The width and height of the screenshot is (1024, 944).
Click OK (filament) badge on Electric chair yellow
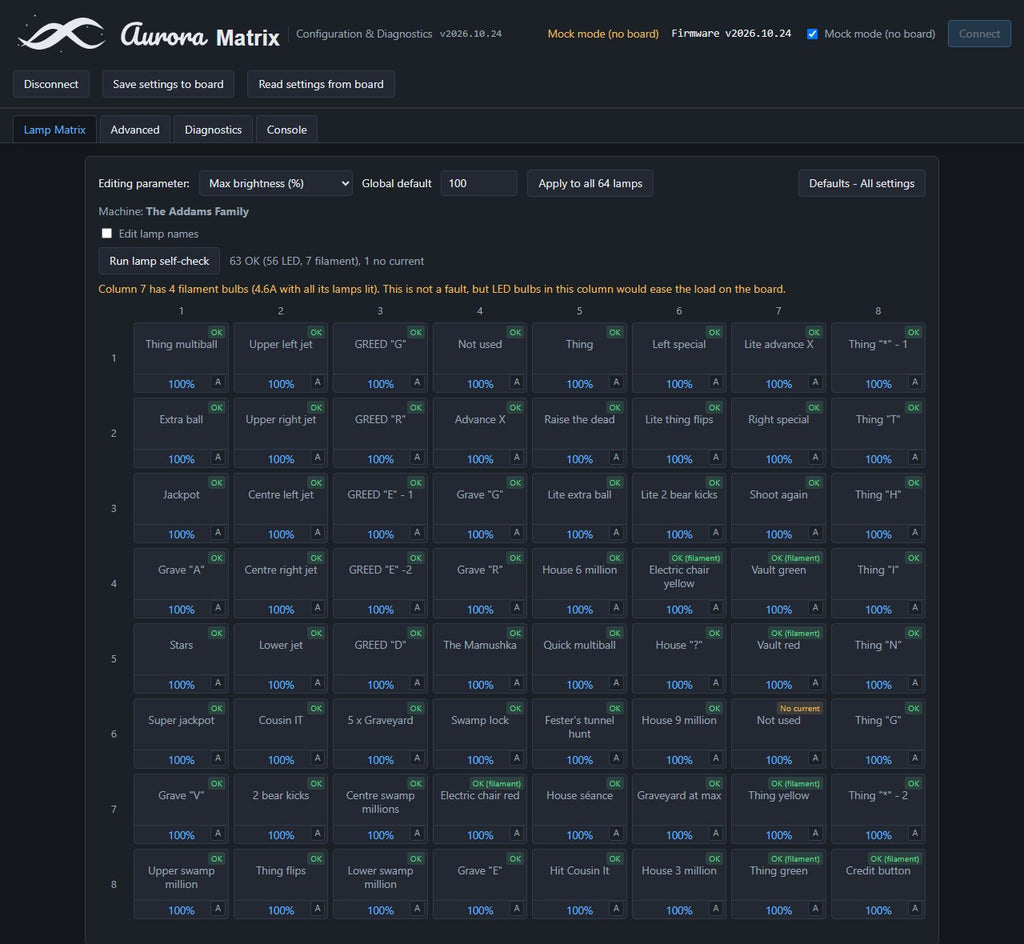tap(696, 558)
